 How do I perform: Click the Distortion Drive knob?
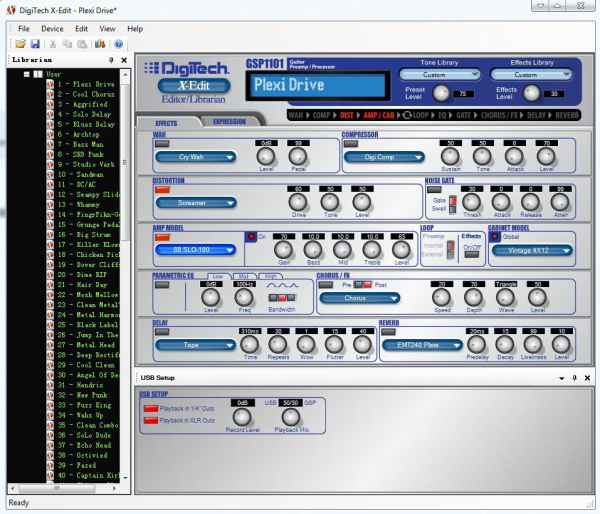(298, 202)
